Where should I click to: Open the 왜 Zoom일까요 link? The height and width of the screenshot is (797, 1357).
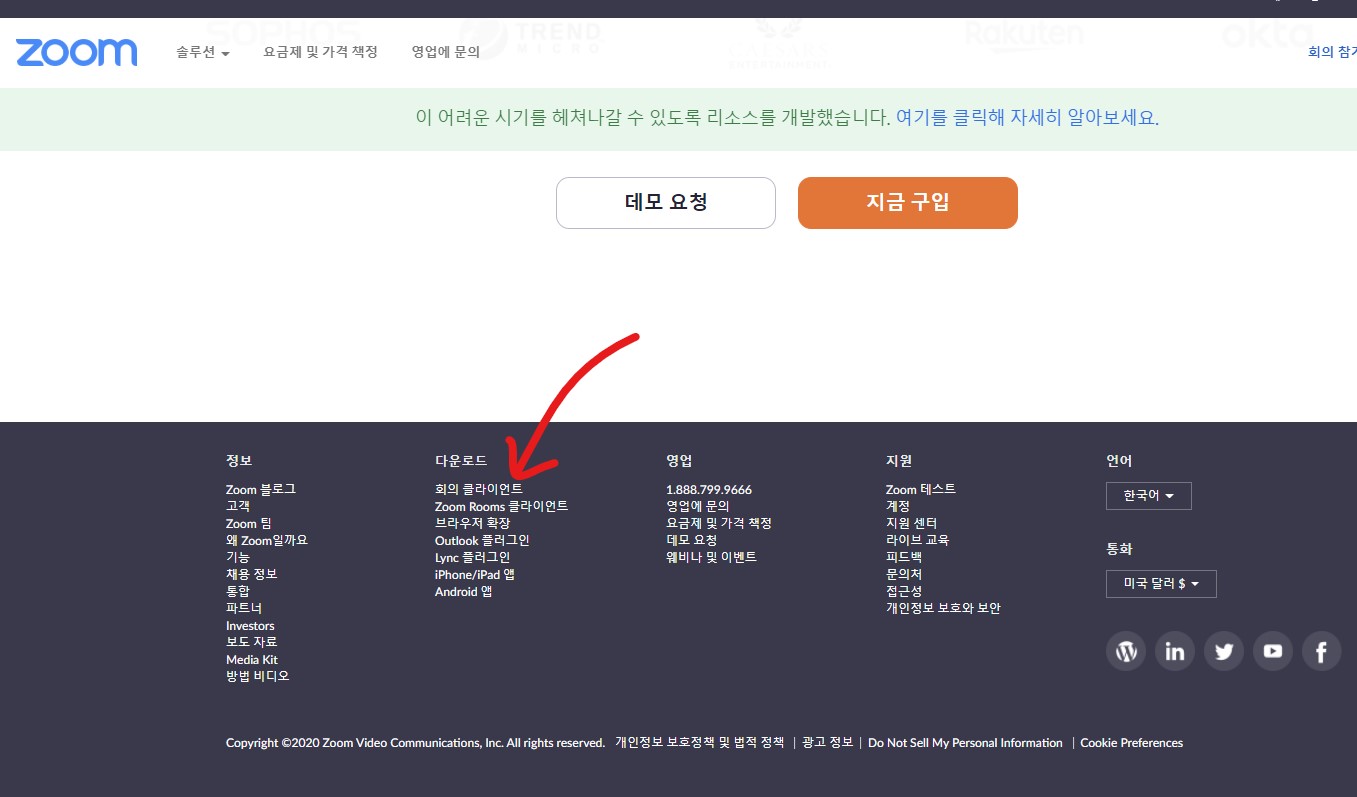pyautogui.click(x=267, y=540)
